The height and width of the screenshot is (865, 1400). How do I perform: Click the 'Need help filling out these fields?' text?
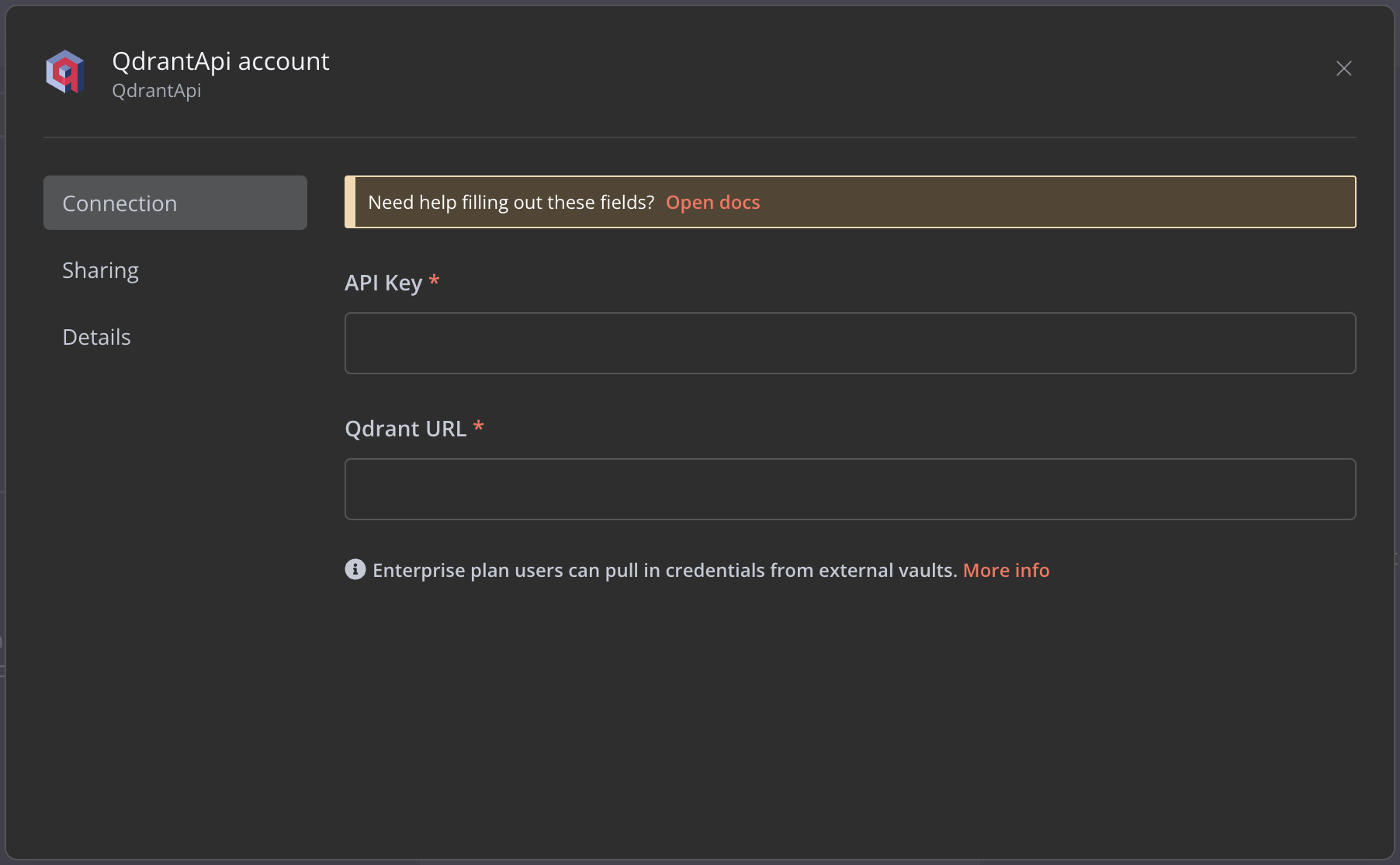click(x=511, y=202)
